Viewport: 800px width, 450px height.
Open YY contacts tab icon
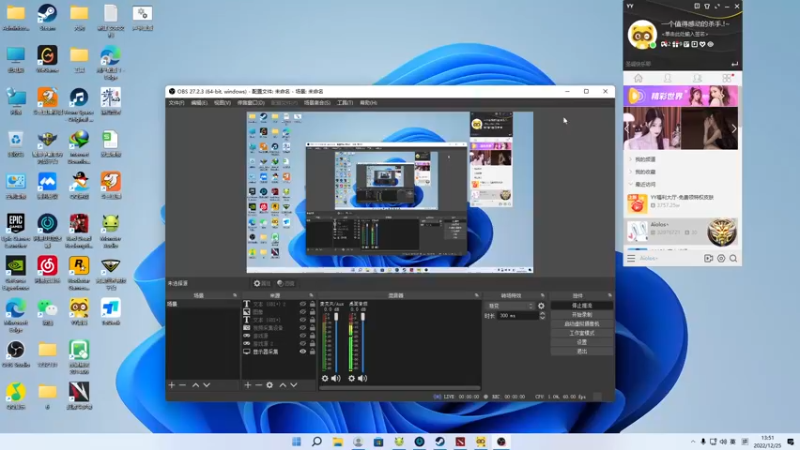pyautogui.click(x=667, y=78)
